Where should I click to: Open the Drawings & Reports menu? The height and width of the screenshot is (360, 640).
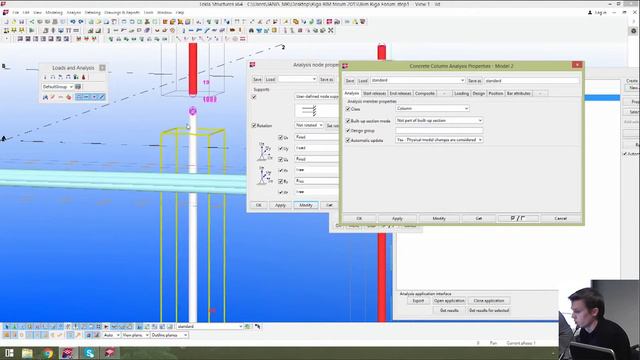(x=122, y=13)
